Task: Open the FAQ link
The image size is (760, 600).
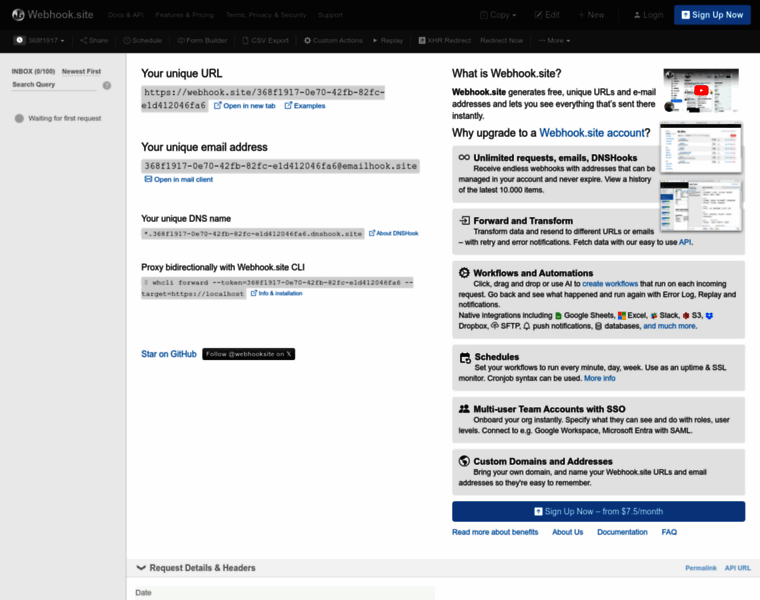Action: tap(669, 532)
